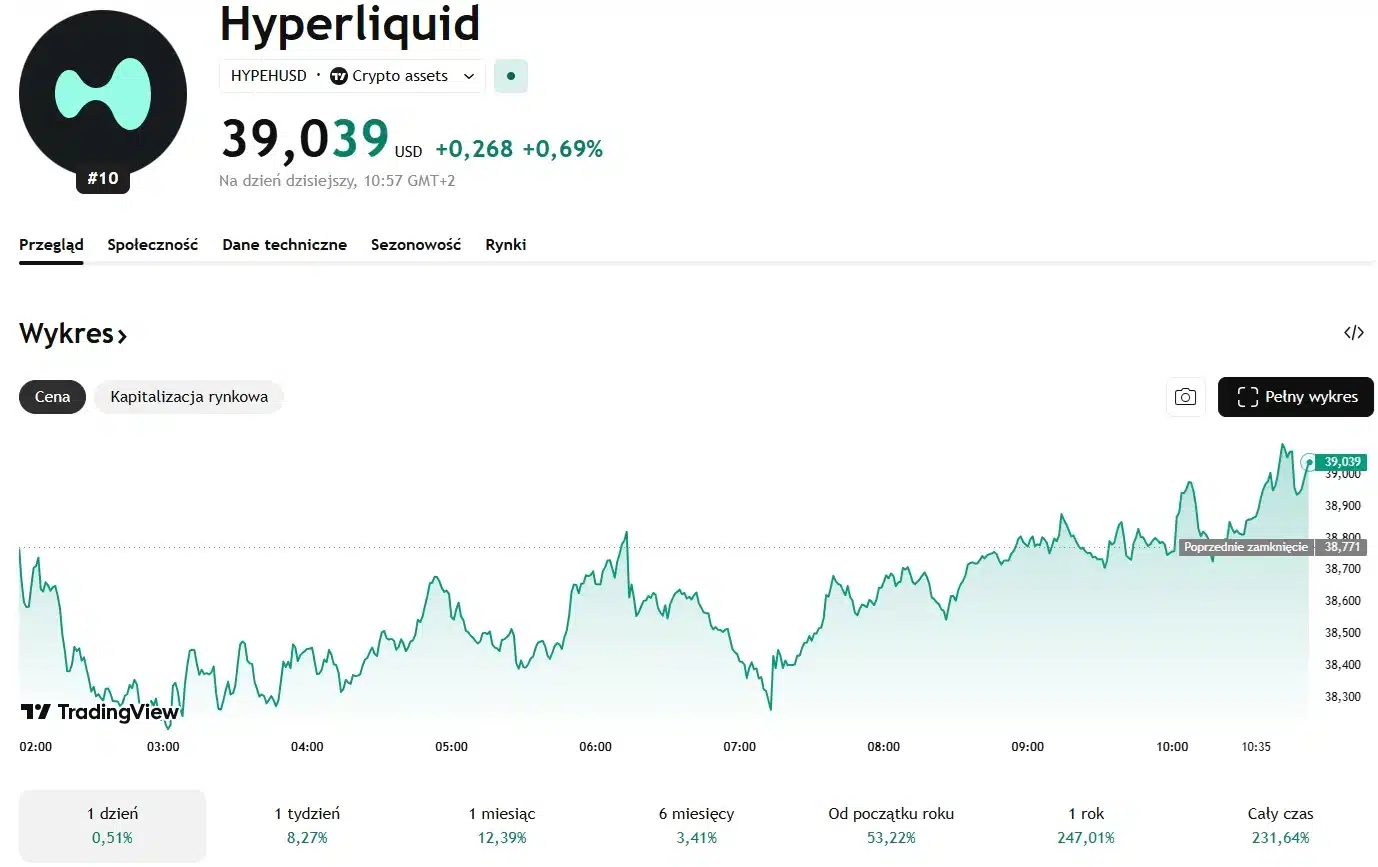Click the embed code icon
1378x867 pixels.
coord(1353,333)
